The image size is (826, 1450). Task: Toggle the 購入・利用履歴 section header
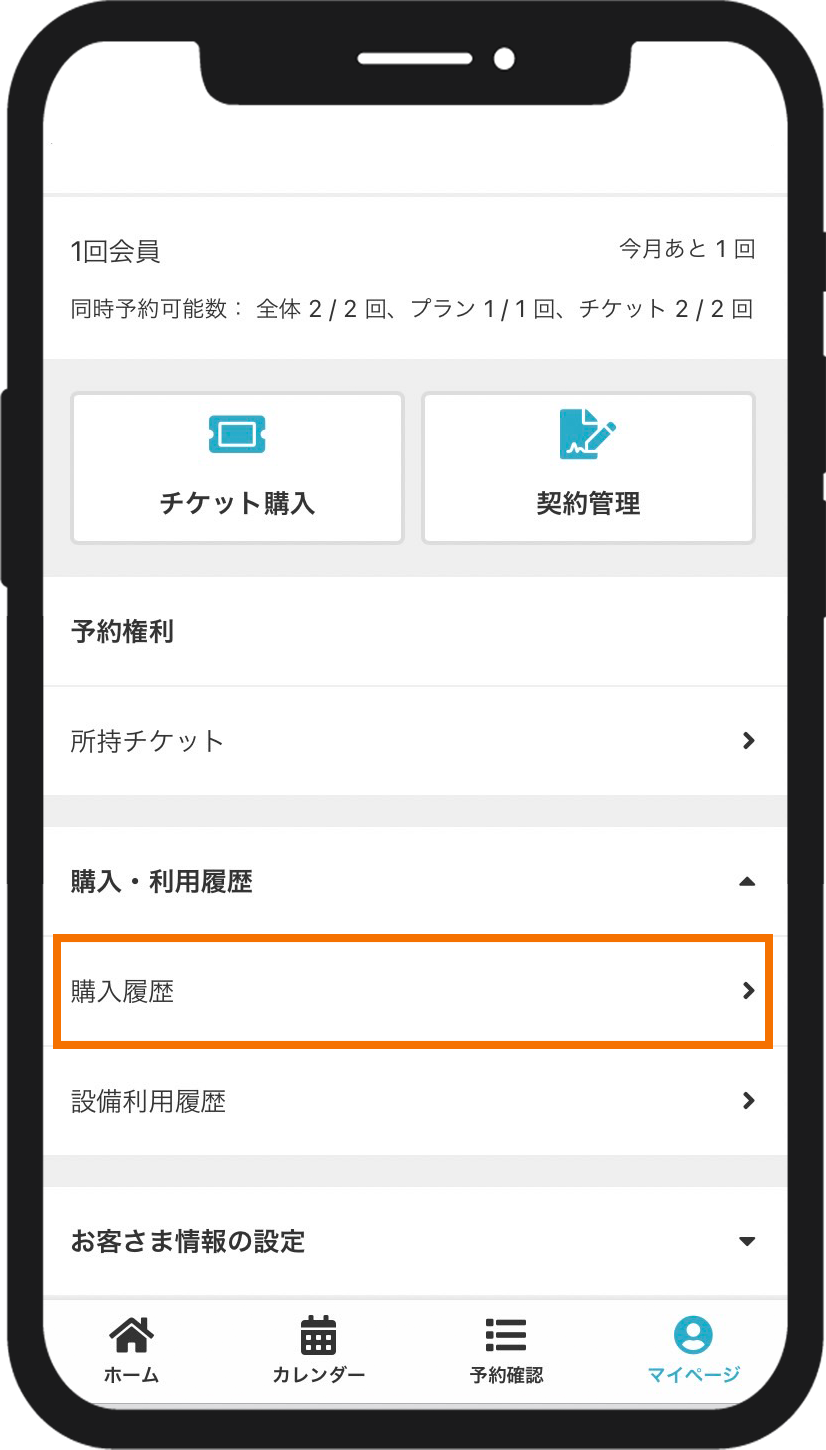pos(162,882)
